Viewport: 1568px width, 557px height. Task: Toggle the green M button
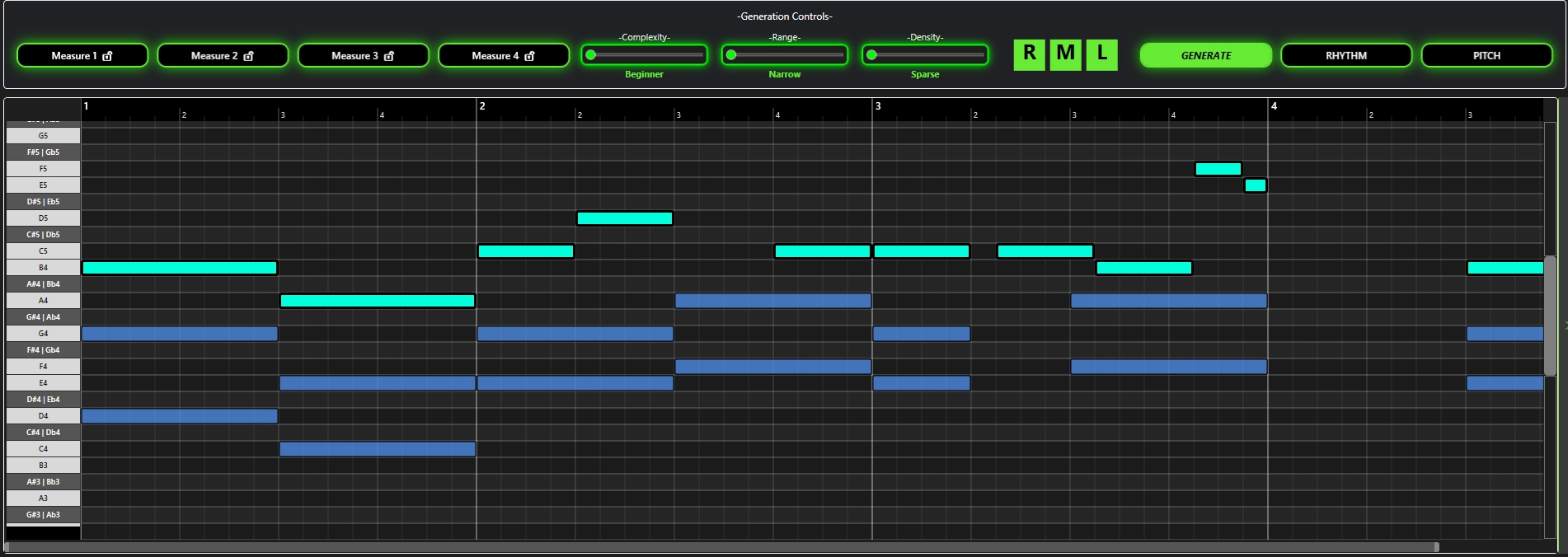coord(1065,54)
